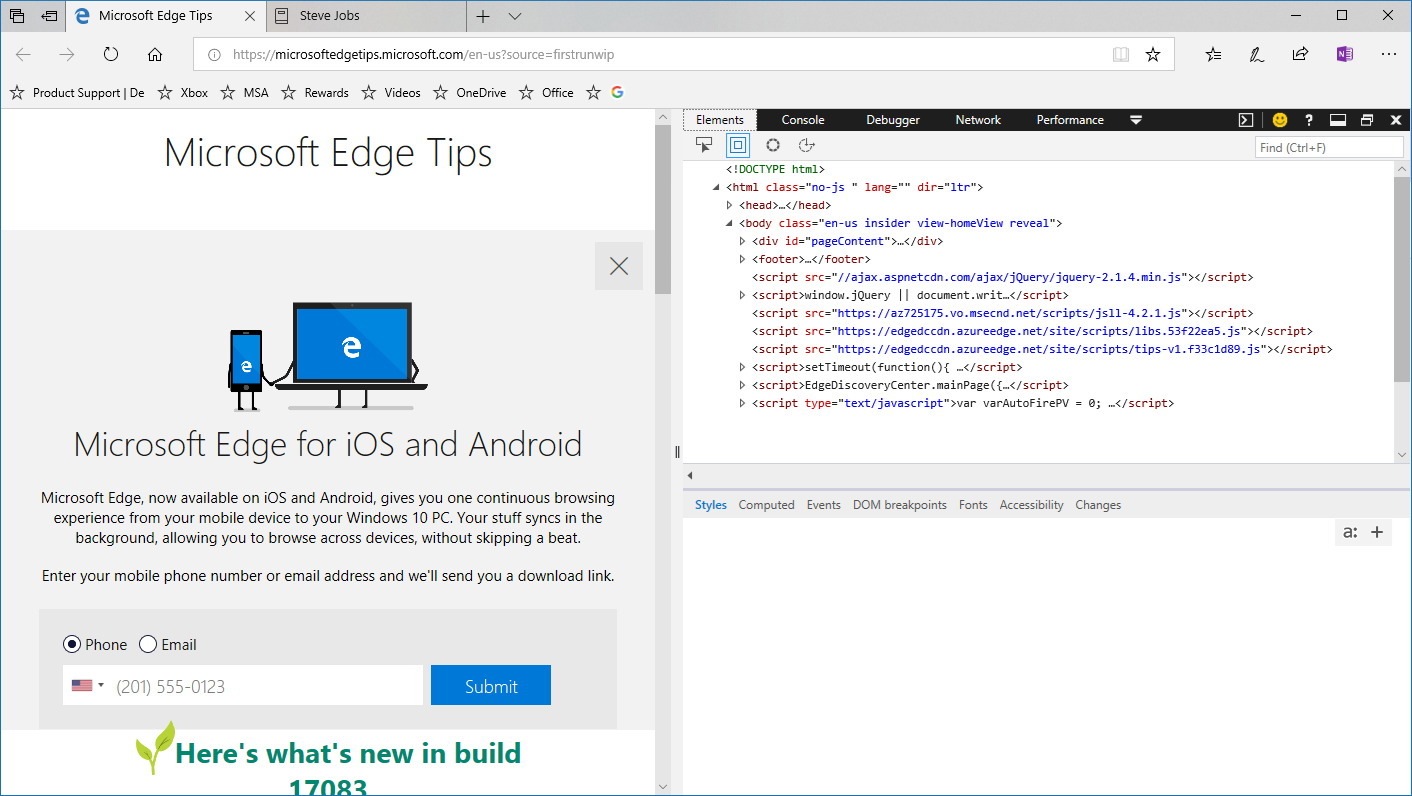Dock DevTools to the bottom
The width and height of the screenshot is (1412, 796).
pos(1338,120)
